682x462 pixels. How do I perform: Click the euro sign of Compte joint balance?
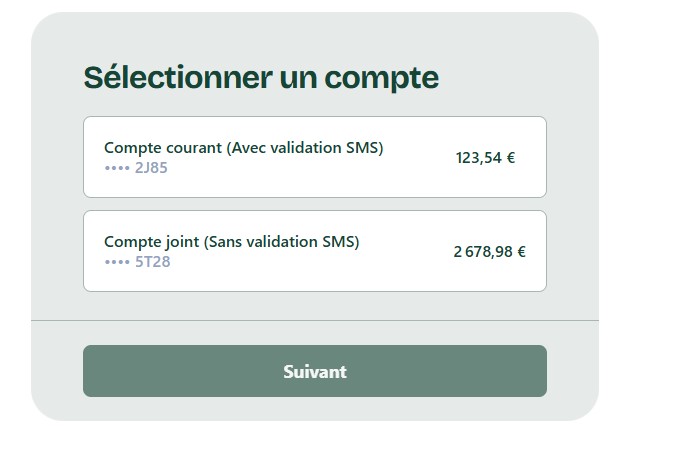(x=521, y=251)
